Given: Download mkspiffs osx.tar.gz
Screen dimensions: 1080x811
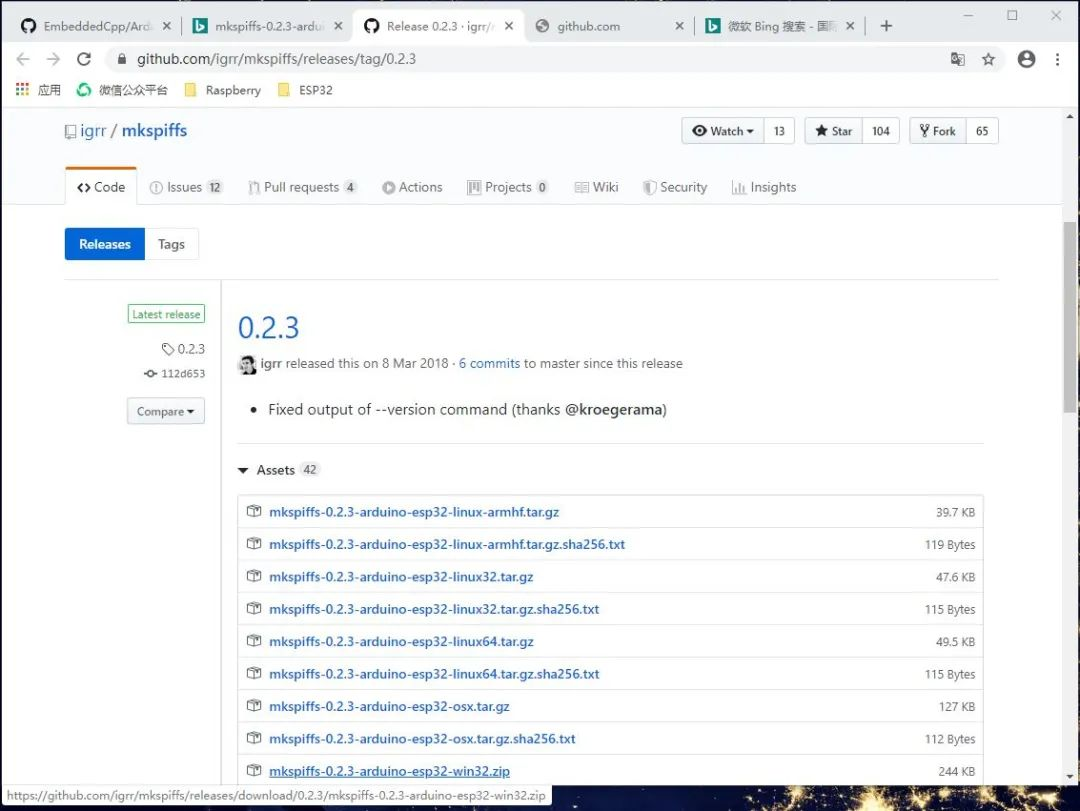Looking at the screenshot, I should pos(389,706).
